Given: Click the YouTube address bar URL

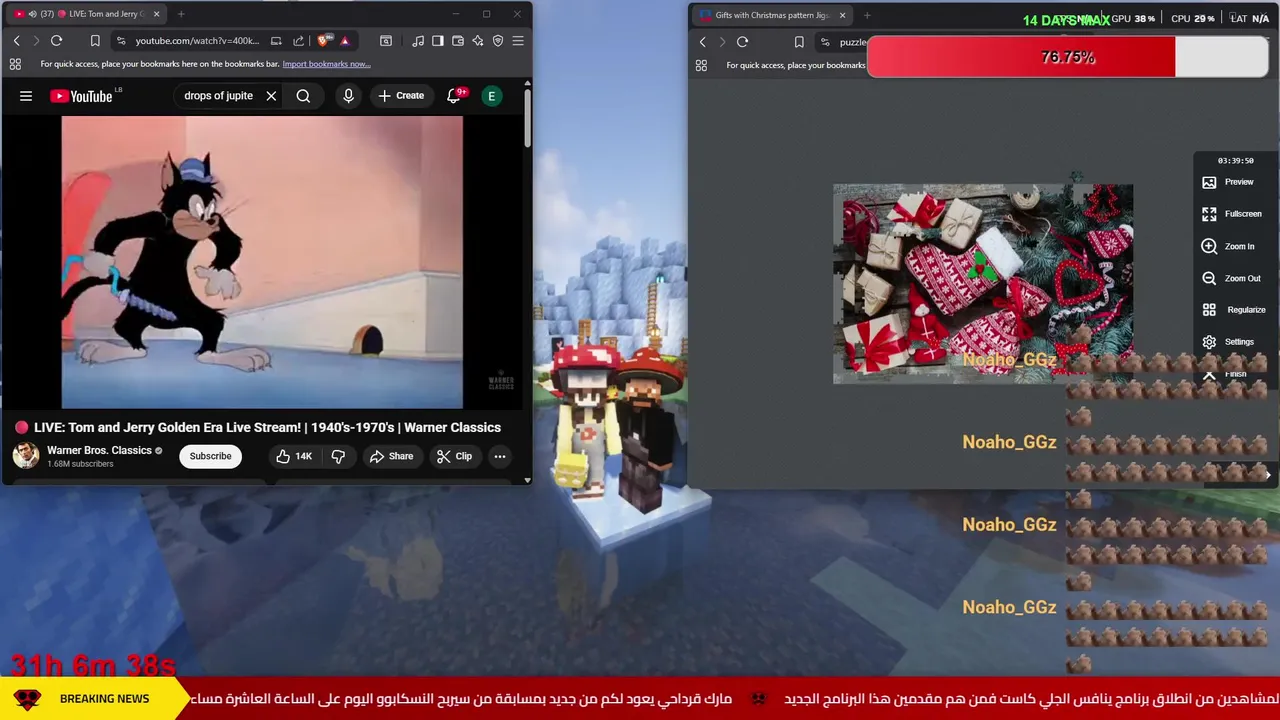Looking at the screenshot, I should coord(197,41).
